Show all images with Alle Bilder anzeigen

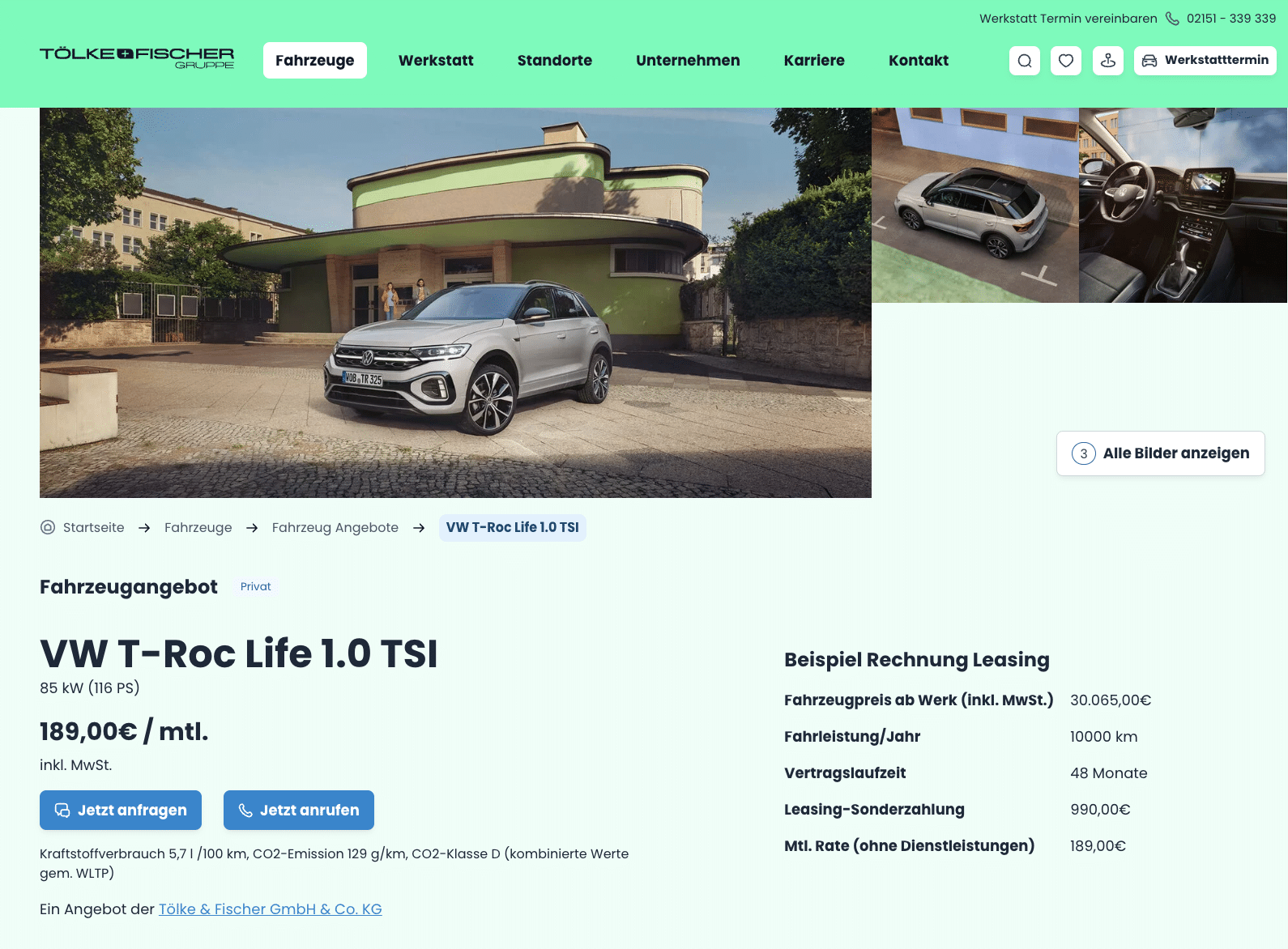[1161, 453]
